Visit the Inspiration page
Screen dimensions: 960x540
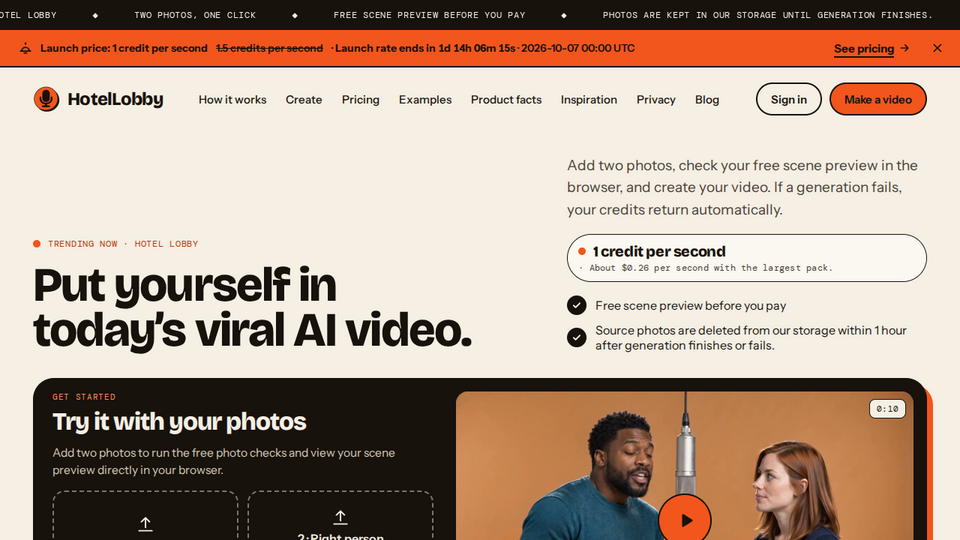[588, 99]
